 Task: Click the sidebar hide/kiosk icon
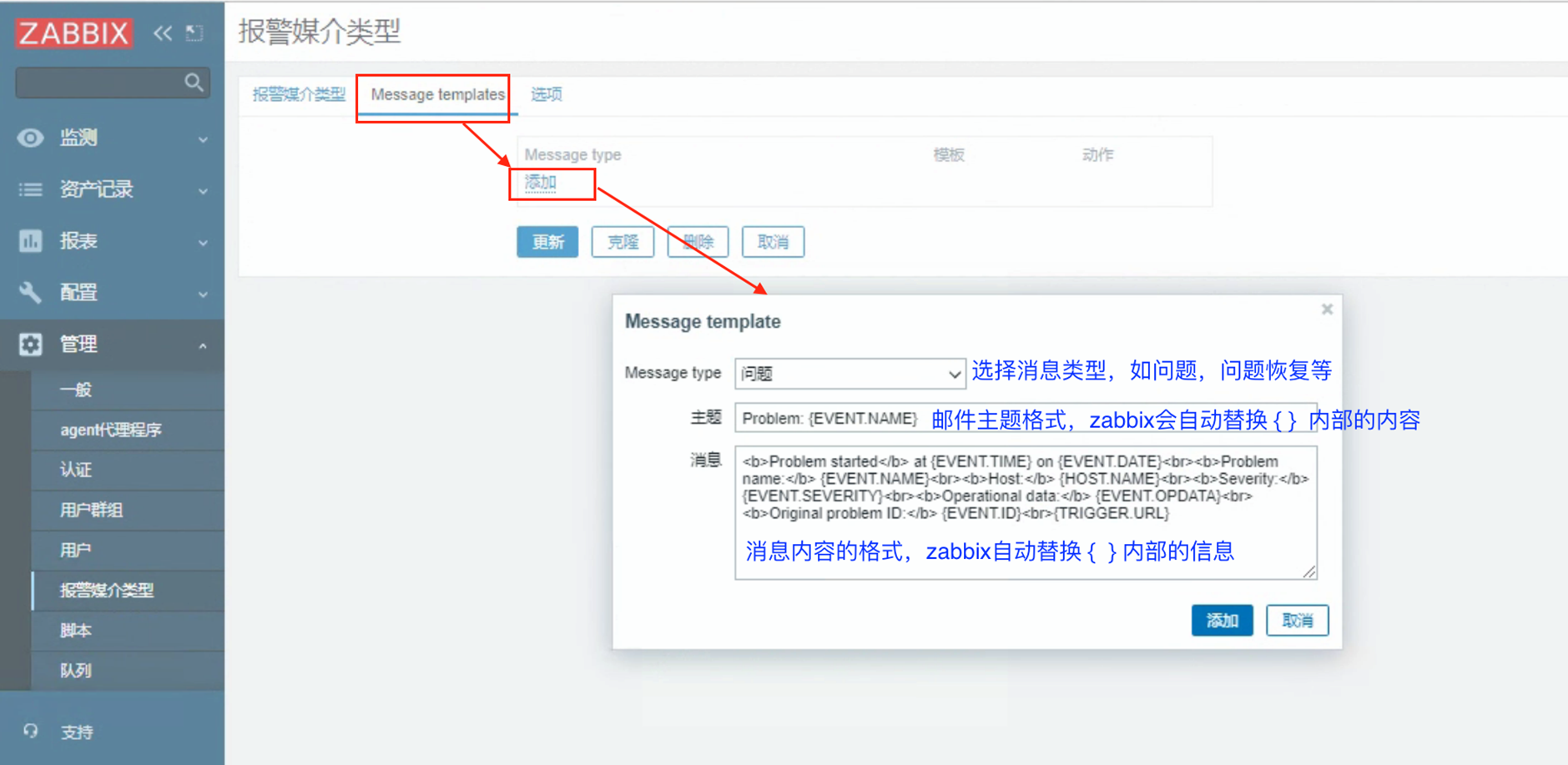point(194,33)
